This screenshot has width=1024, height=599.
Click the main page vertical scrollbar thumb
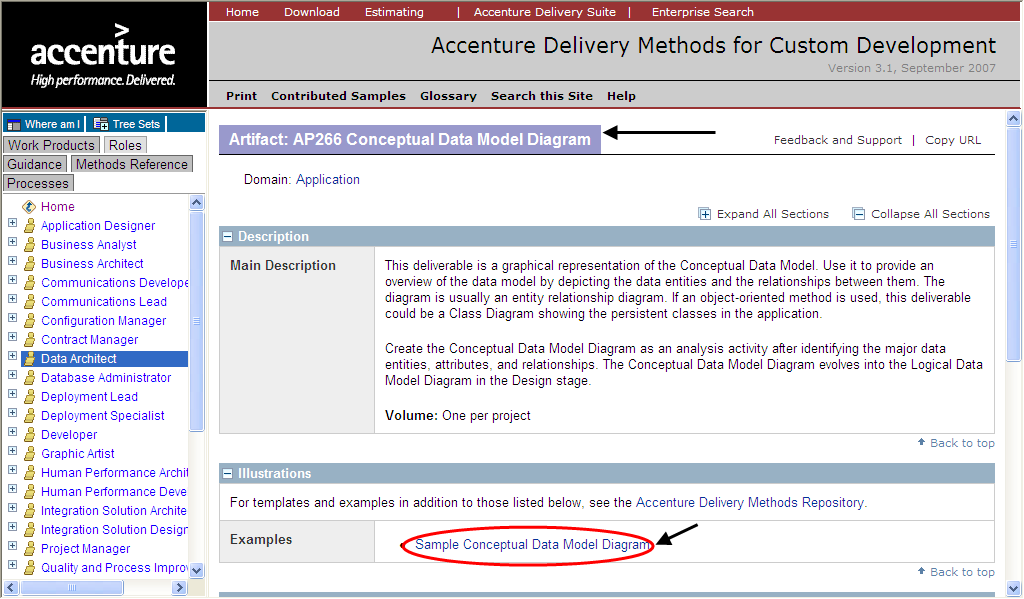[1014, 244]
